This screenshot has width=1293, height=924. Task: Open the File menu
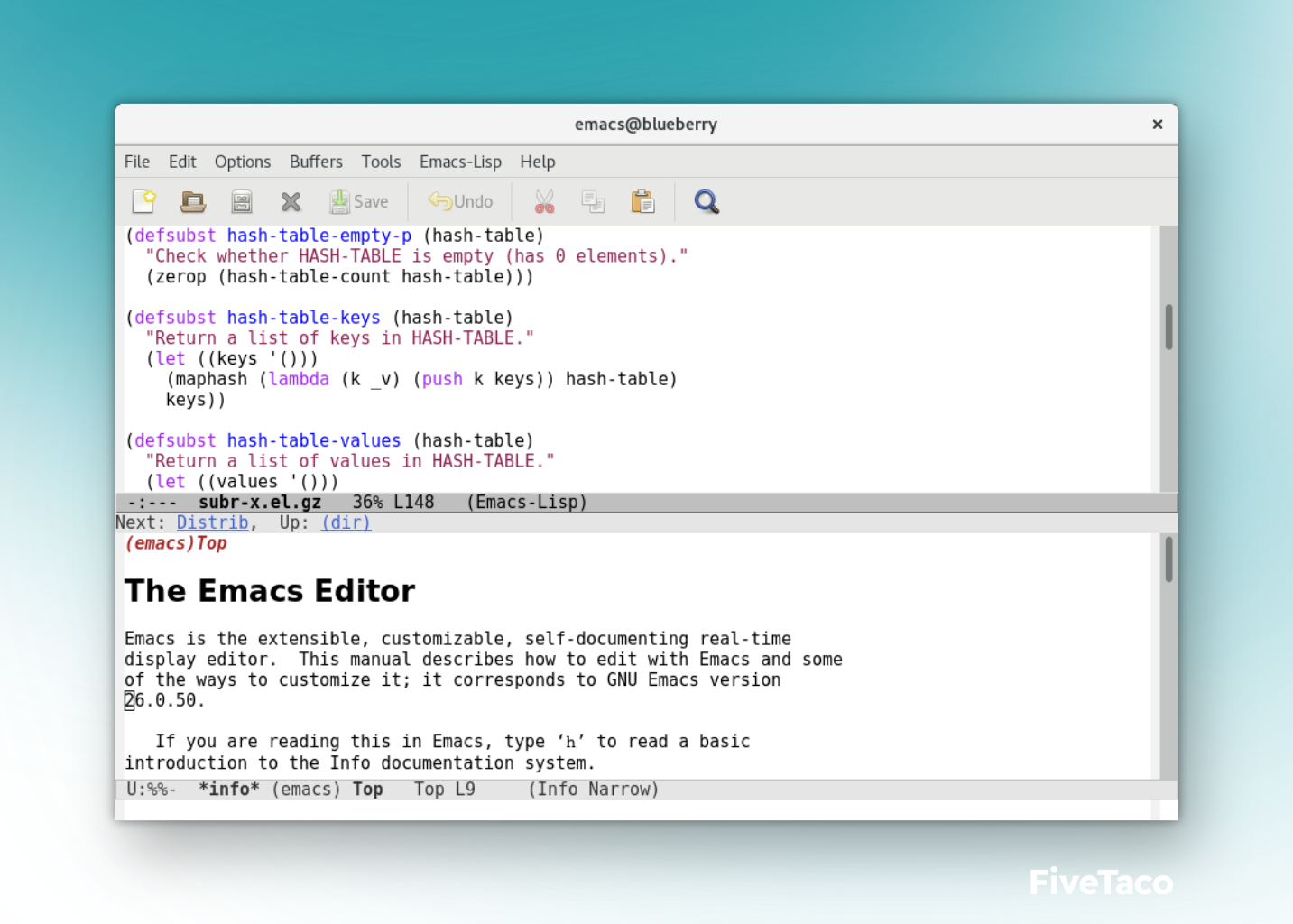pos(137,162)
